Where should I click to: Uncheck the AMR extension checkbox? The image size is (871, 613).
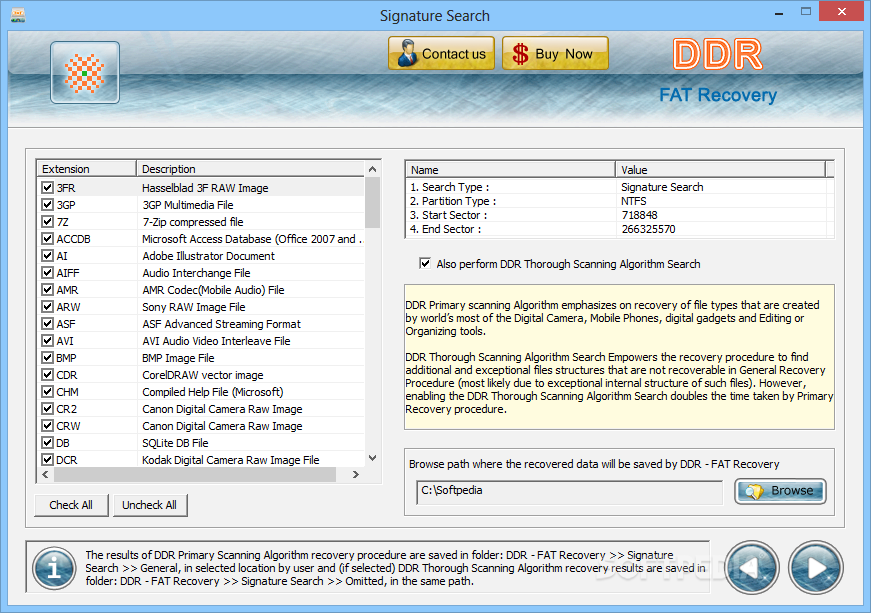tap(48, 290)
